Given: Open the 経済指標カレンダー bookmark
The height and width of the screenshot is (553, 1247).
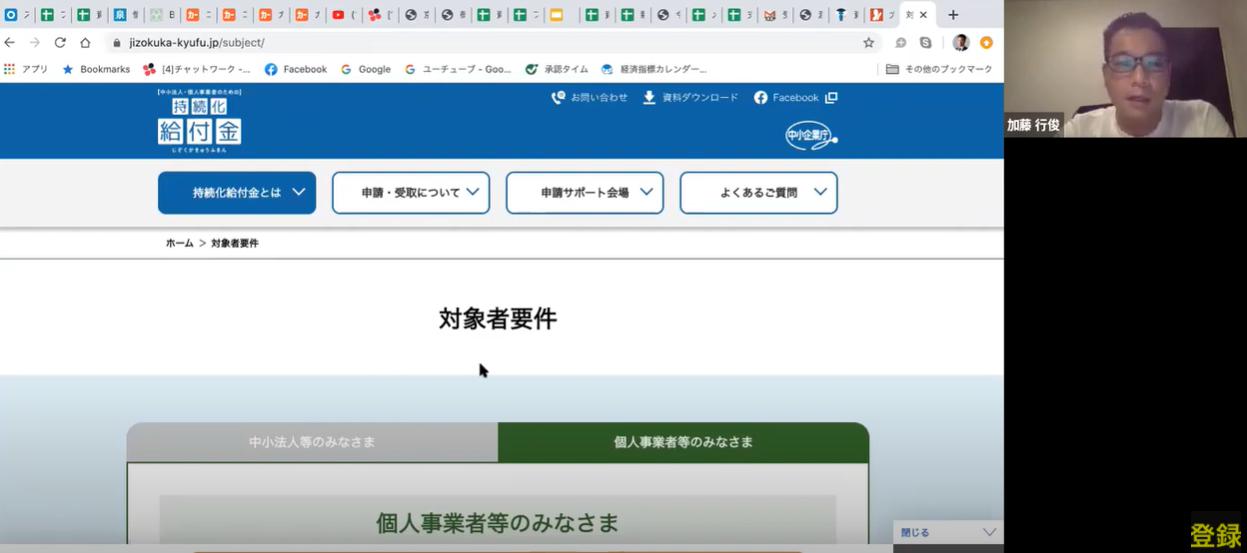Looking at the screenshot, I should [654, 69].
